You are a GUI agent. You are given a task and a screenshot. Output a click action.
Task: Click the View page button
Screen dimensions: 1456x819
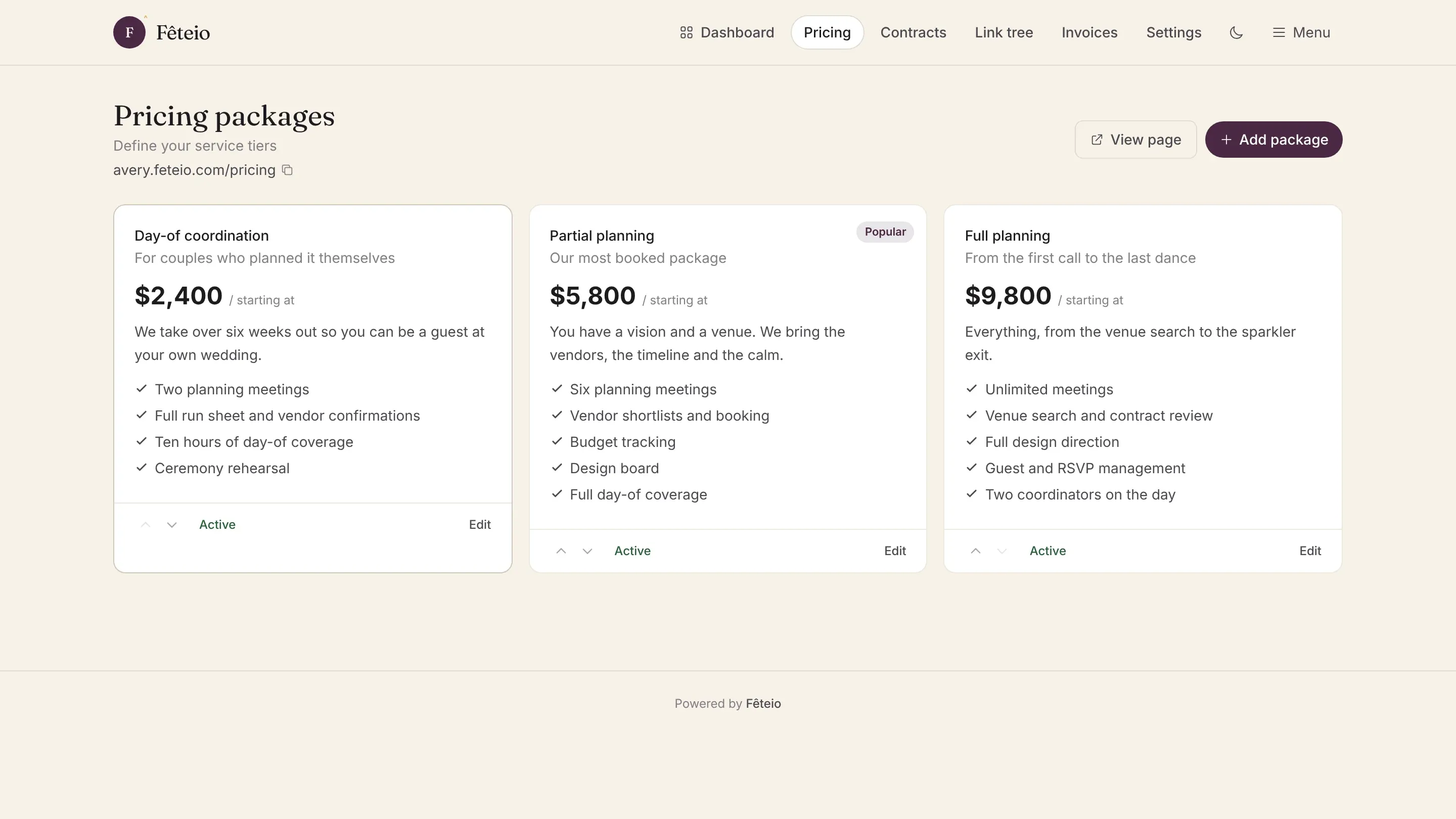point(1135,140)
